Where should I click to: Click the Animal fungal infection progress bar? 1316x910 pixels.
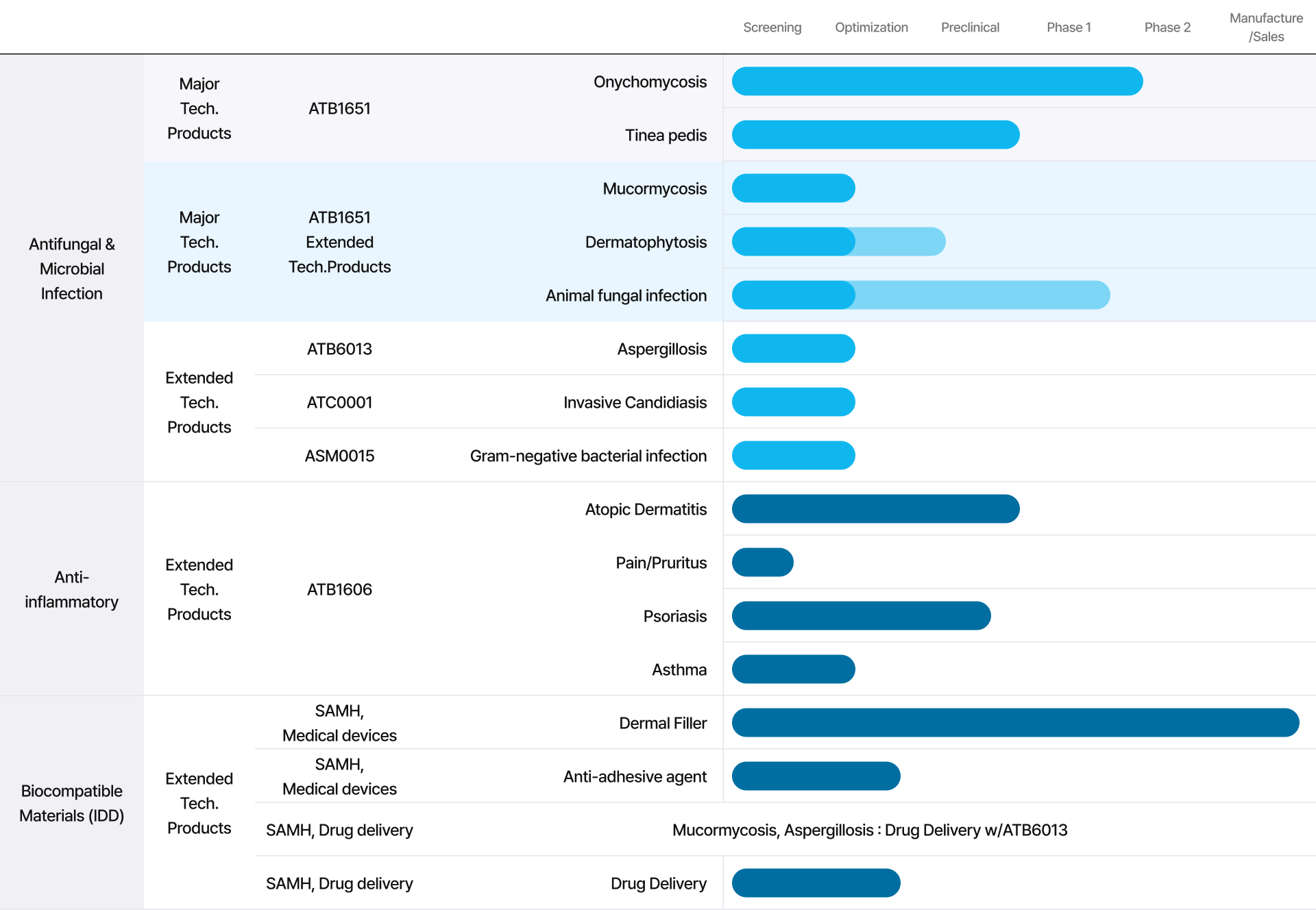921,295
